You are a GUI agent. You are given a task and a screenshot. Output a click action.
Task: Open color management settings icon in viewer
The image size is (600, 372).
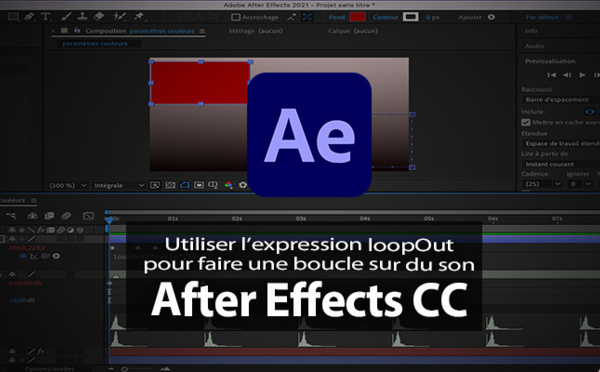click(x=228, y=185)
